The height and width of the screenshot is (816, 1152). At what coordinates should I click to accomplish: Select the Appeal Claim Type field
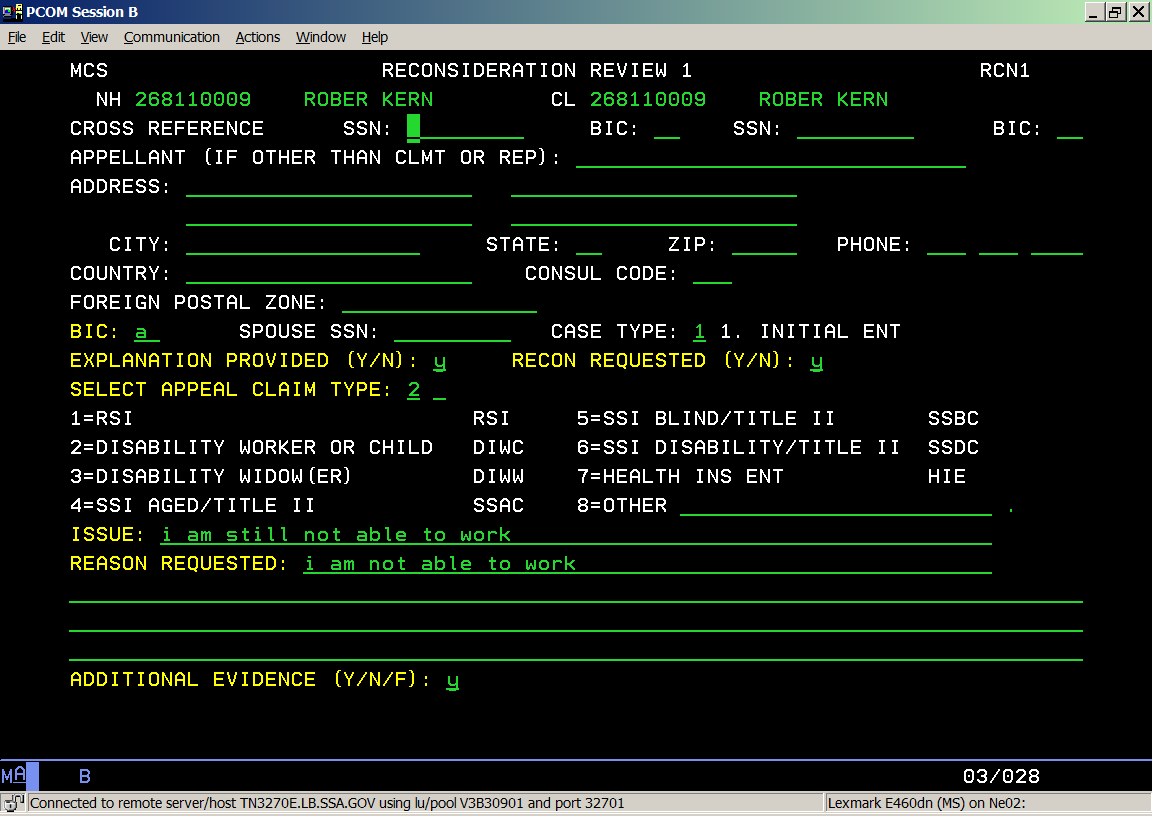tap(414, 390)
